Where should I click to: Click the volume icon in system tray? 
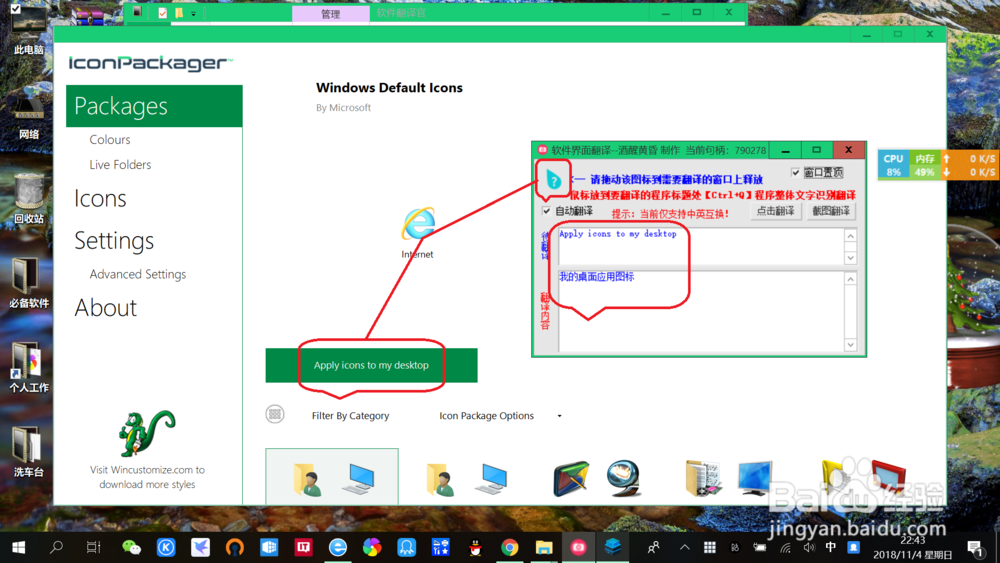[809, 547]
